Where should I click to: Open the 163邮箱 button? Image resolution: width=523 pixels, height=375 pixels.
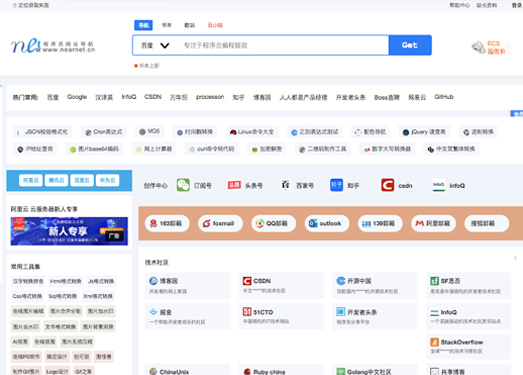[x=167, y=223]
